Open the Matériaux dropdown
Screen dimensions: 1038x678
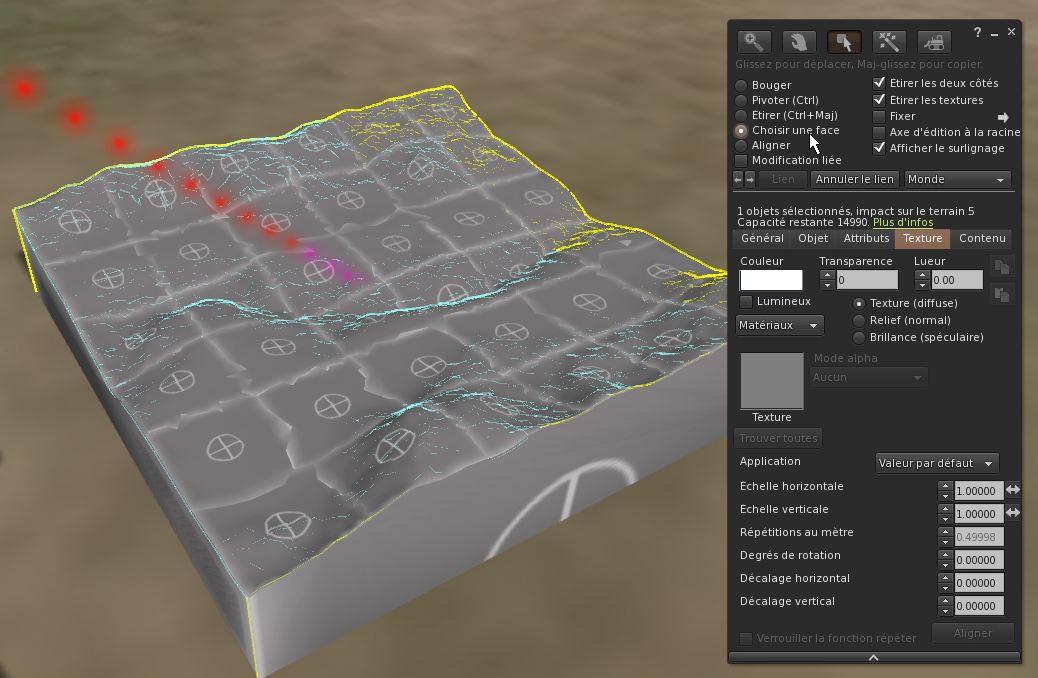pos(780,325)
